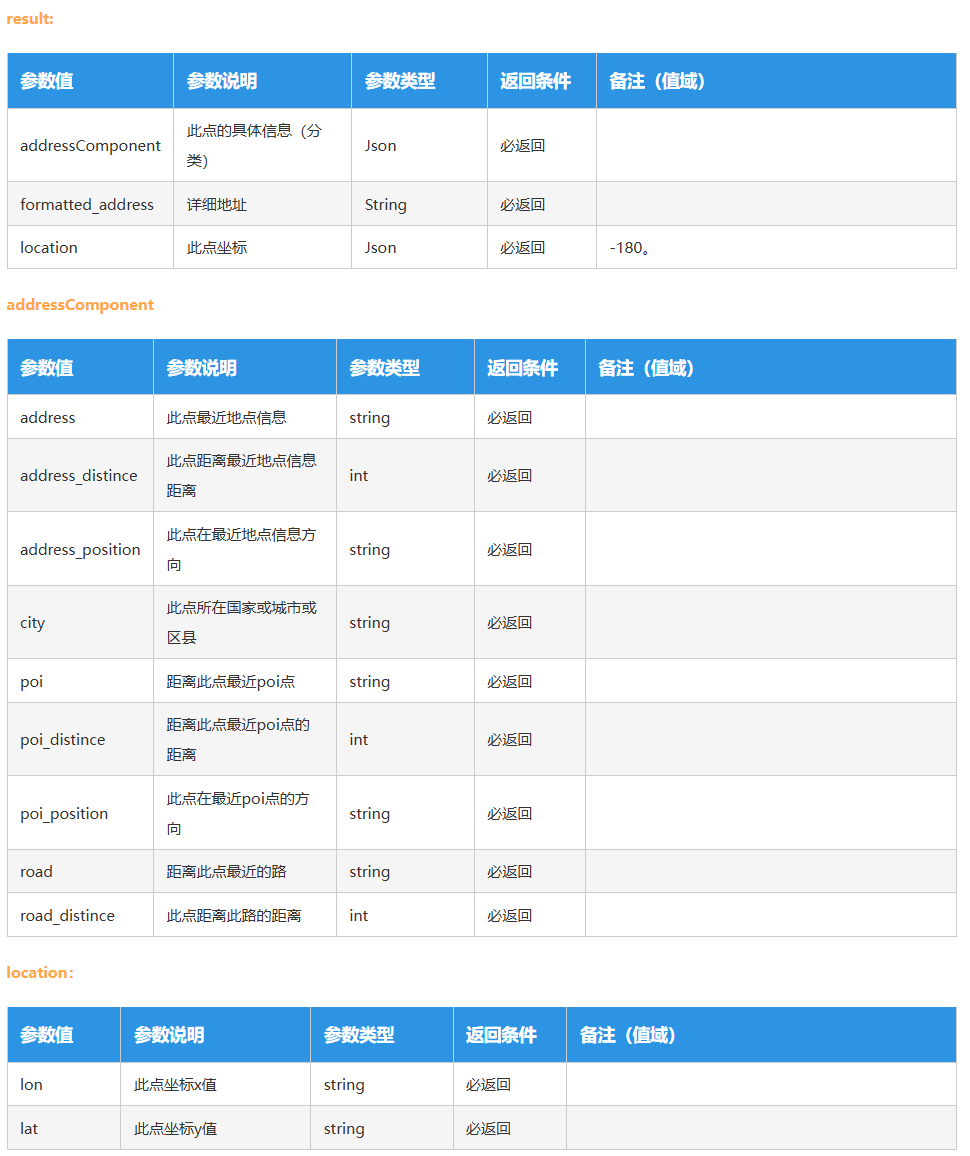Click the 'address_position' parameter cell

80,549
